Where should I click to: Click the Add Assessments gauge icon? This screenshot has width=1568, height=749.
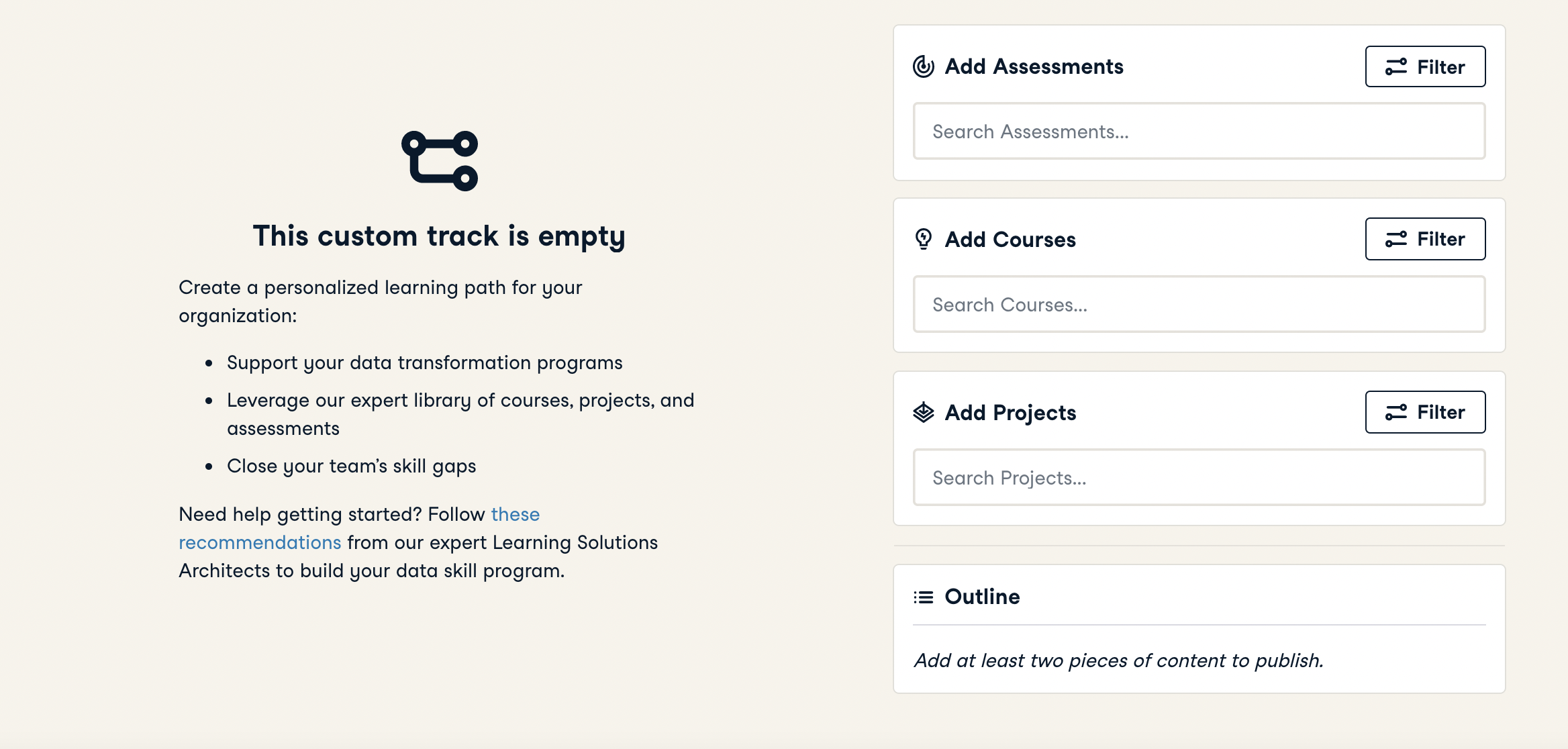click(924, 66)
